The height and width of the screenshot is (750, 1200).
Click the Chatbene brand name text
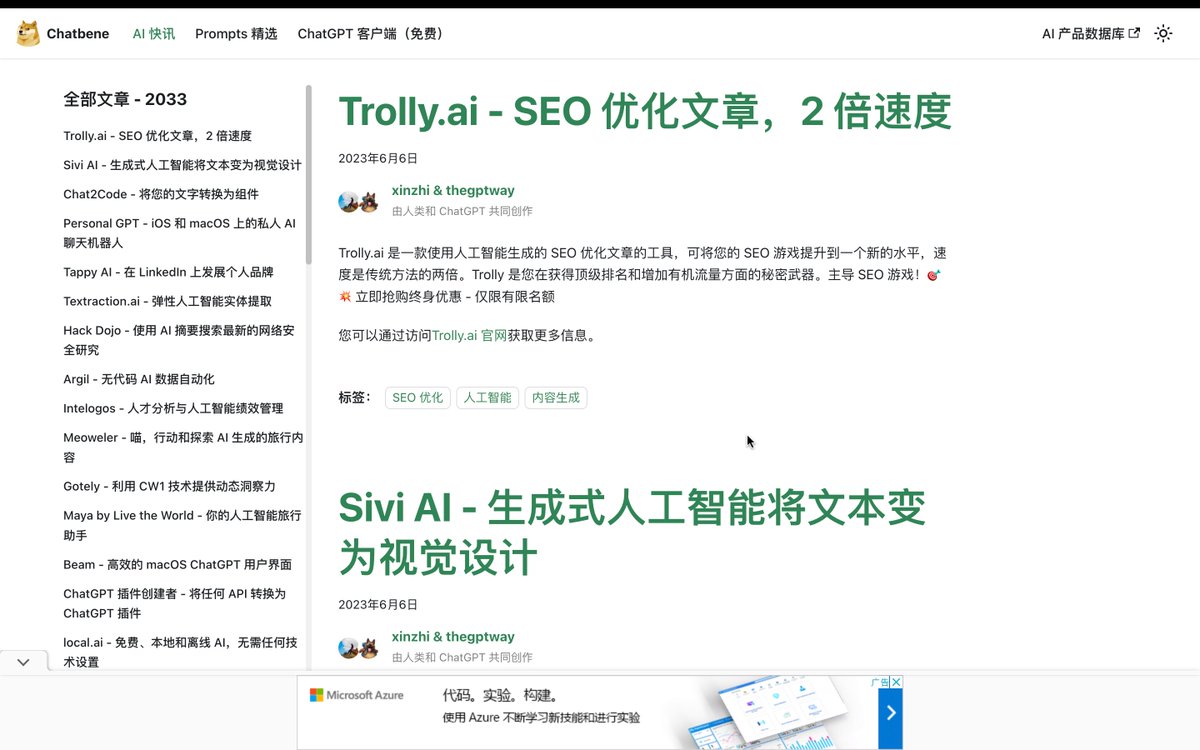pyautogui.click(x=78, y=34)
